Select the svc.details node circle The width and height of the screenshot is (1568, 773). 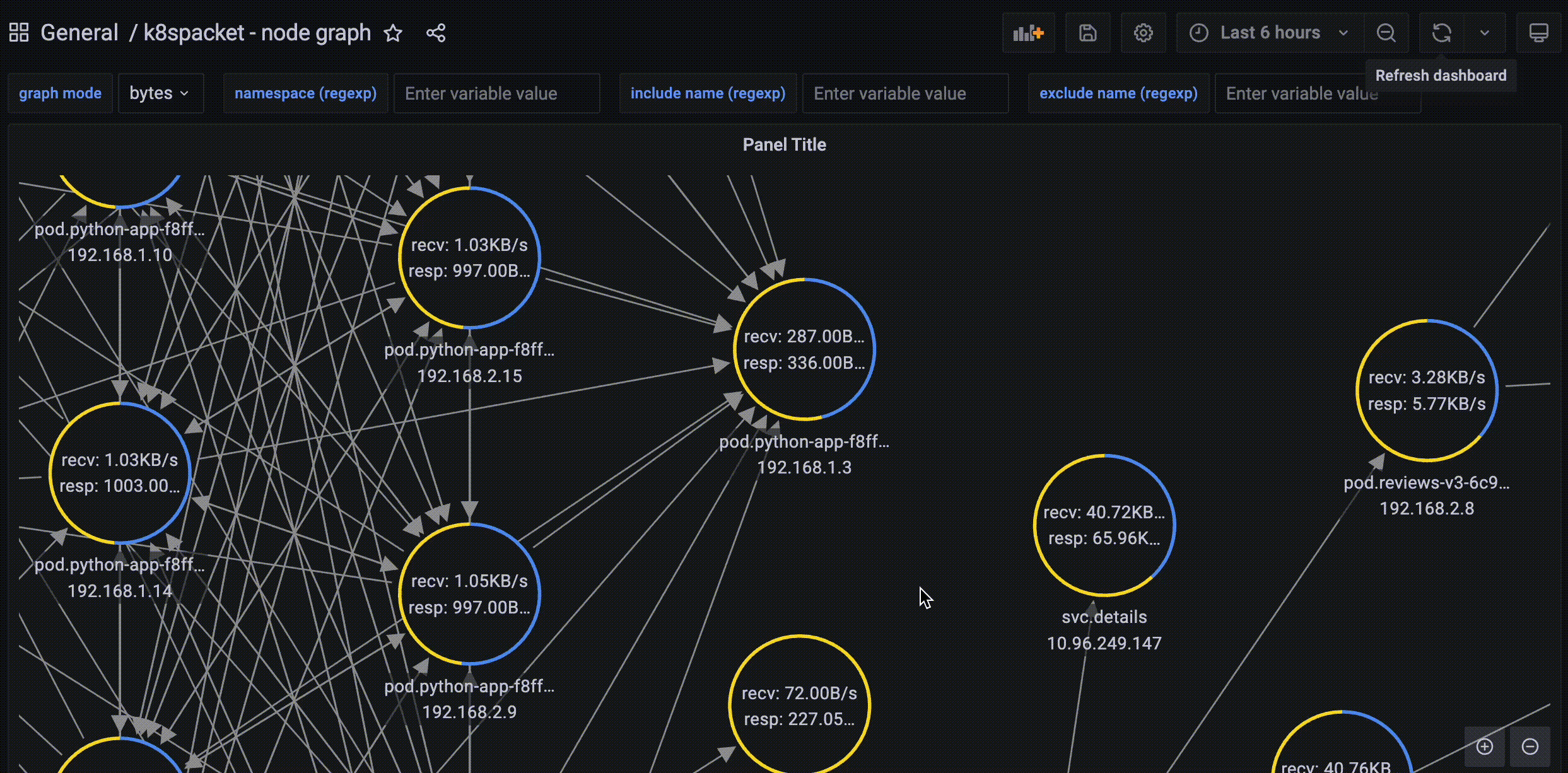pyautogui.click(x=1104, y=525)
